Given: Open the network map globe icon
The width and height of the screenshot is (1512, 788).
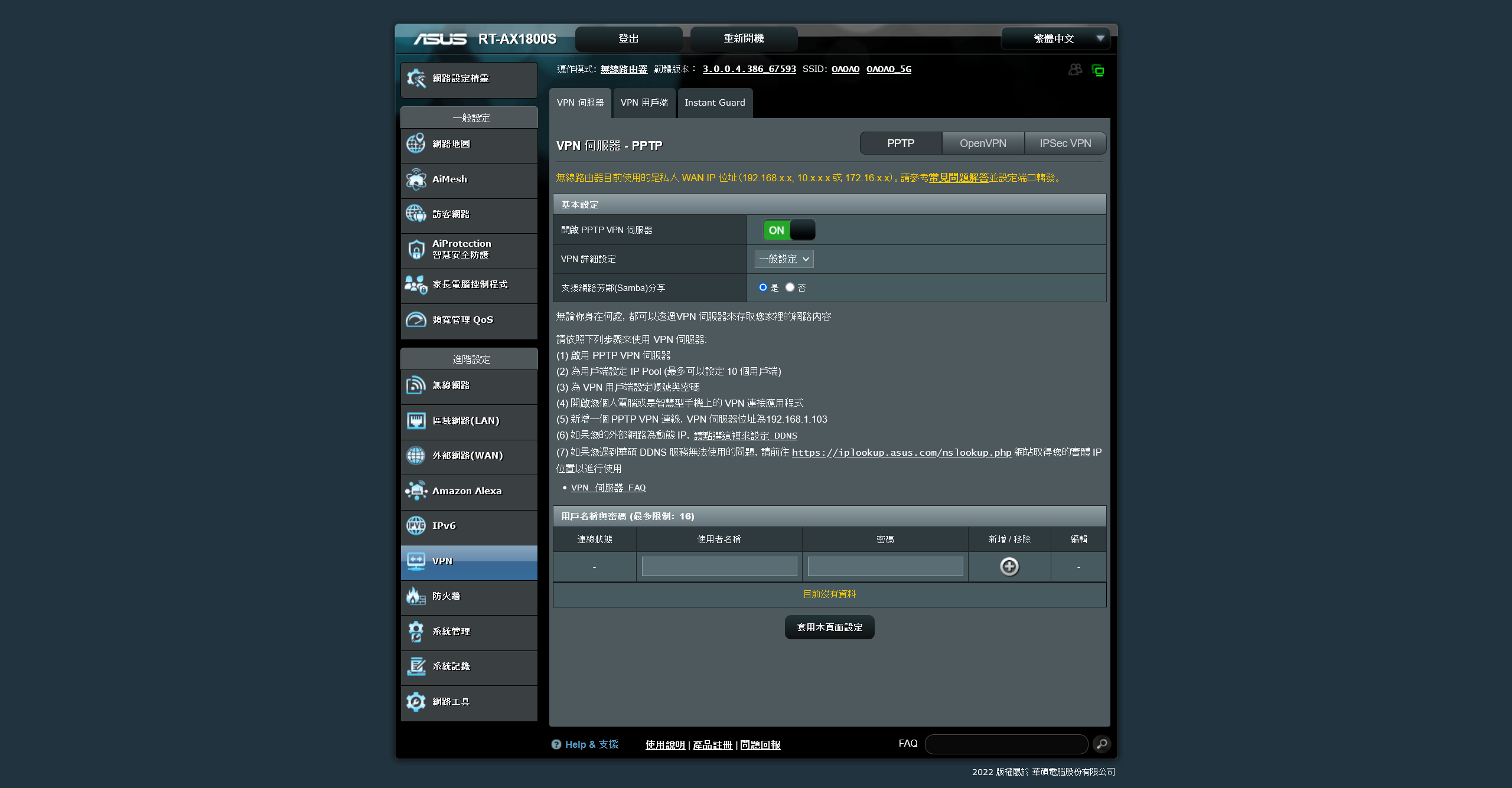Looking at the screenshot, I should click(416, 143).
